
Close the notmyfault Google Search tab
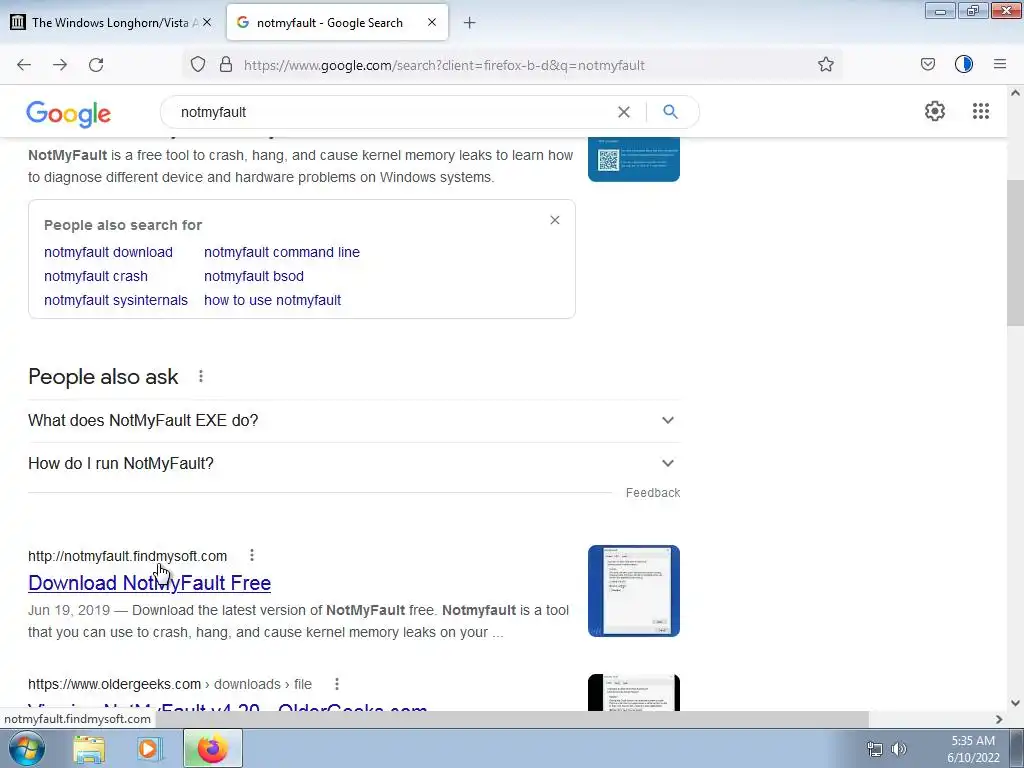(x=432, y=22)
